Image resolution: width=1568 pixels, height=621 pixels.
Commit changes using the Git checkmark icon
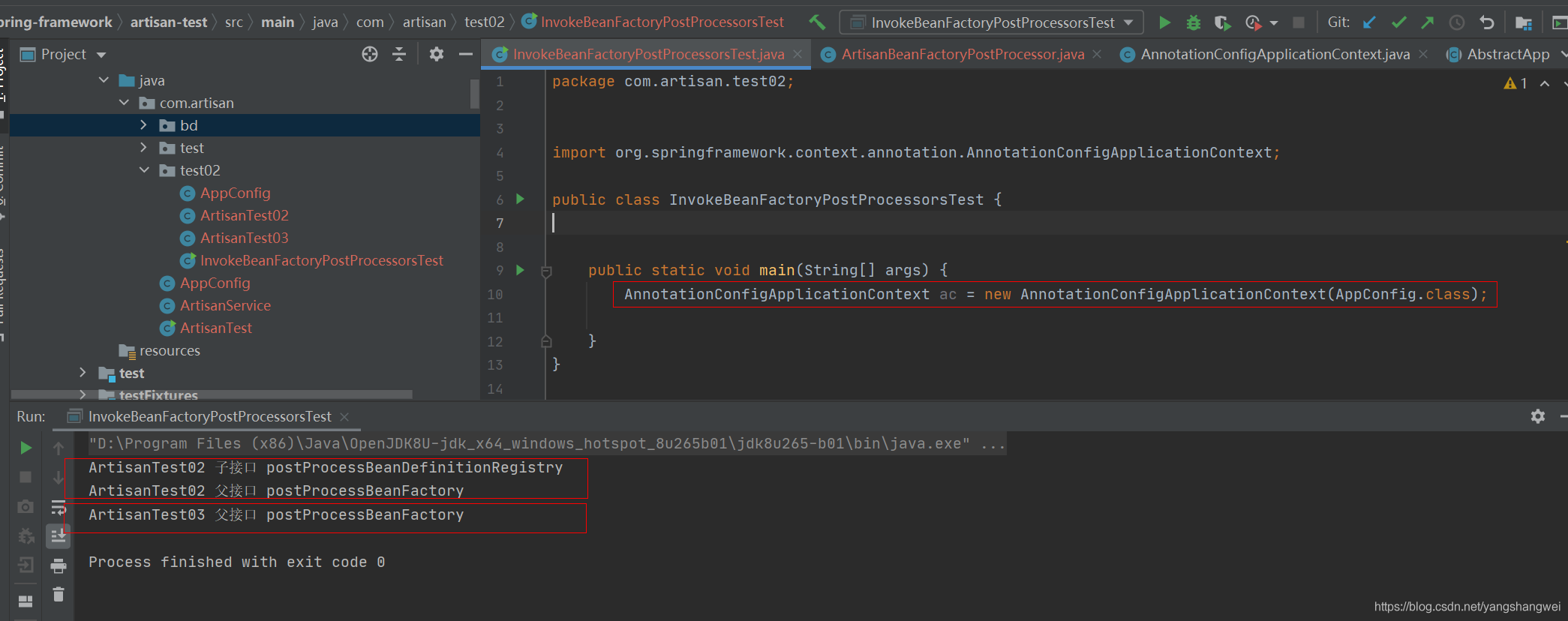1398,22
